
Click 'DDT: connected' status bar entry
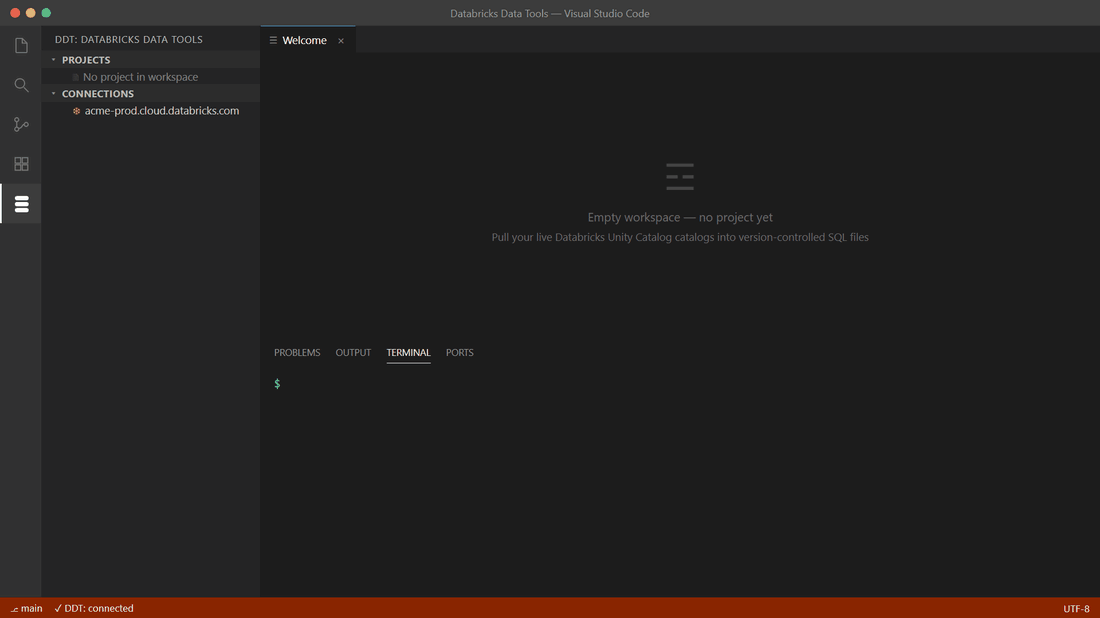94,608
